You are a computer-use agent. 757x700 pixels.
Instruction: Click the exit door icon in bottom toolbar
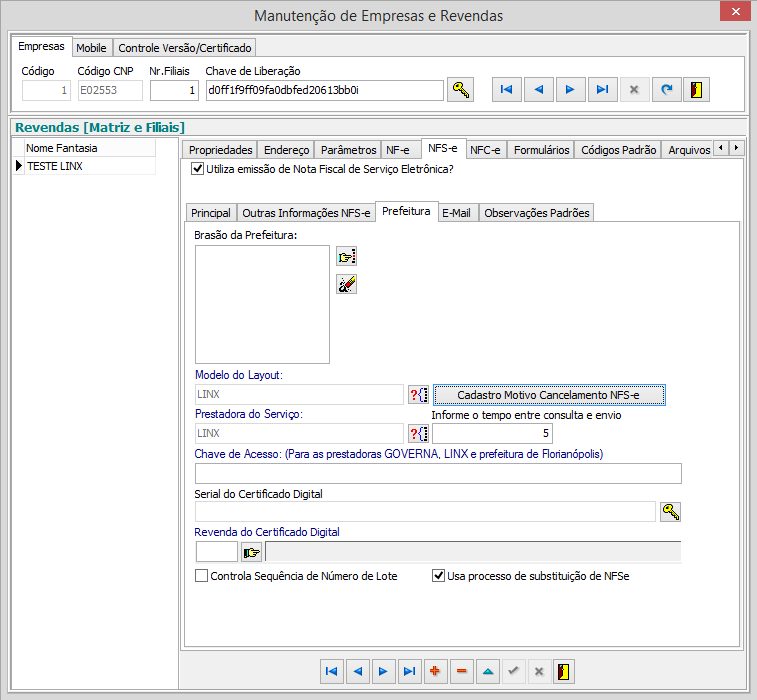tap(564, 671)
